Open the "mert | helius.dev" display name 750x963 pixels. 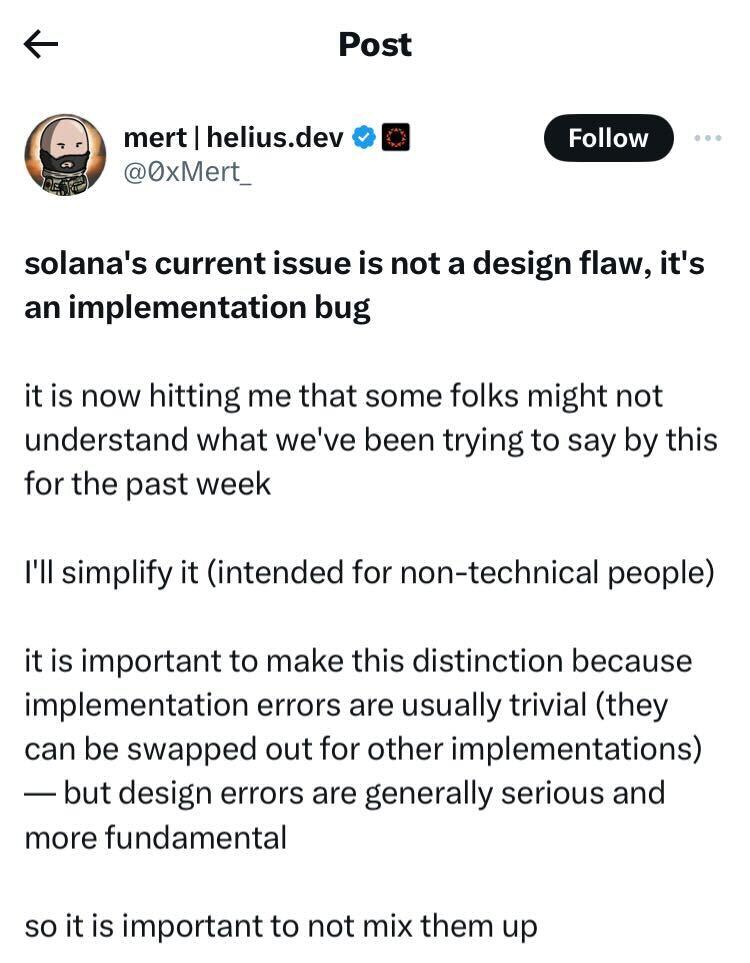(234, 138)
